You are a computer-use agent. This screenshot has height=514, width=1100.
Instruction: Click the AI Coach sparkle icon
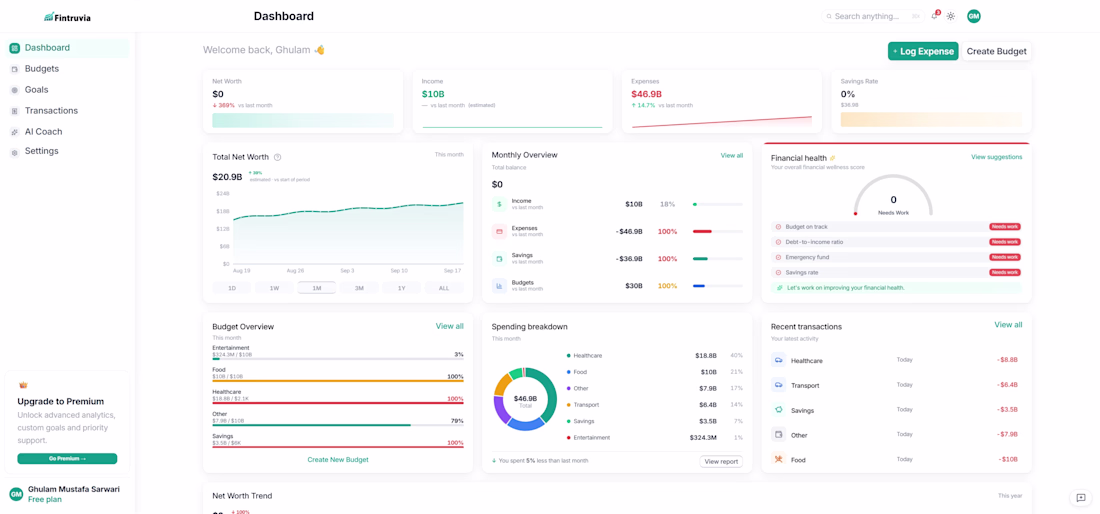(15, 132)
